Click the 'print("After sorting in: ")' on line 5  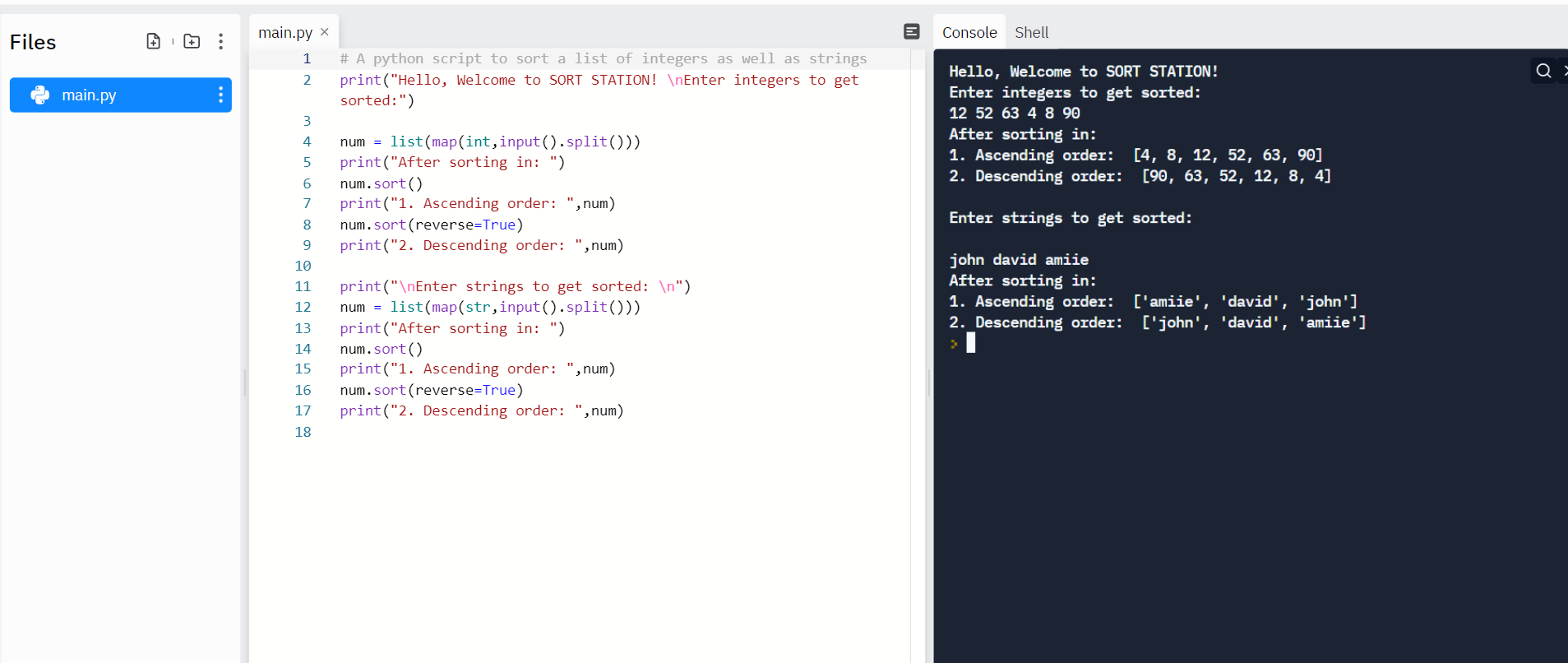[x=452, y=162]
